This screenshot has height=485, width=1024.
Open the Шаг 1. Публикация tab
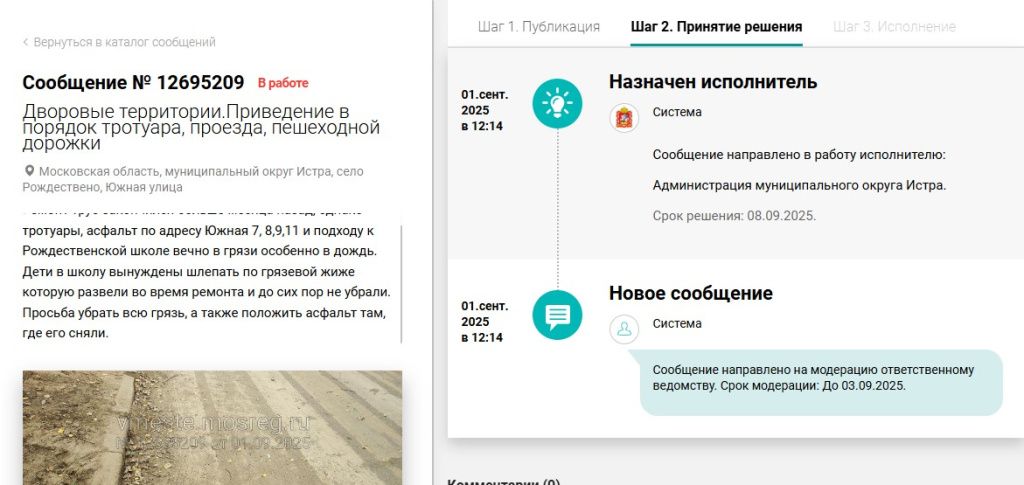click(538, 26)
